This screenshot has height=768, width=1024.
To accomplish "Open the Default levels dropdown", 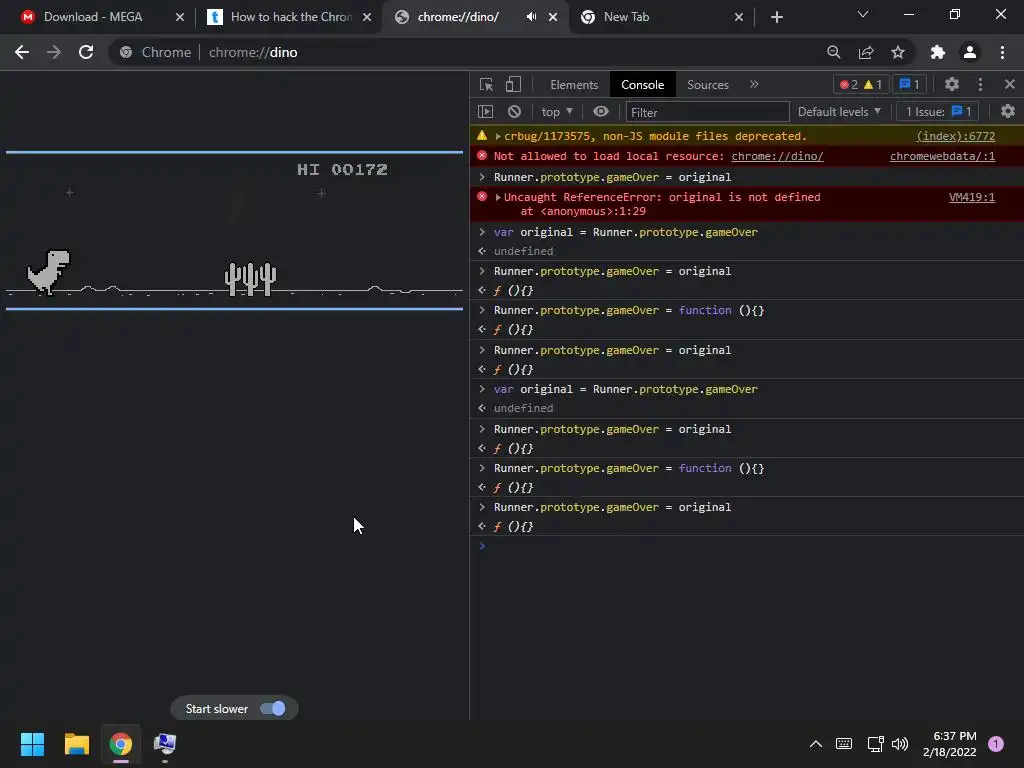I will [x=839, y=112].
